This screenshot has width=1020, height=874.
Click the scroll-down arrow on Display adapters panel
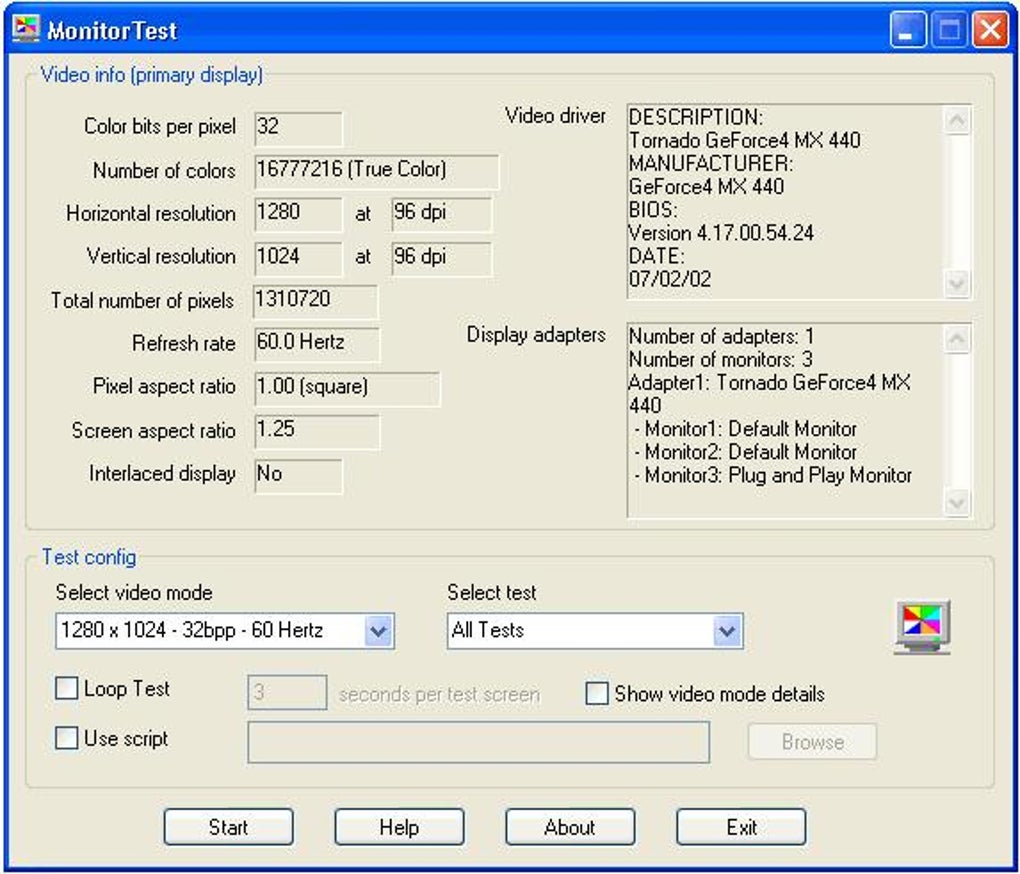958,505
